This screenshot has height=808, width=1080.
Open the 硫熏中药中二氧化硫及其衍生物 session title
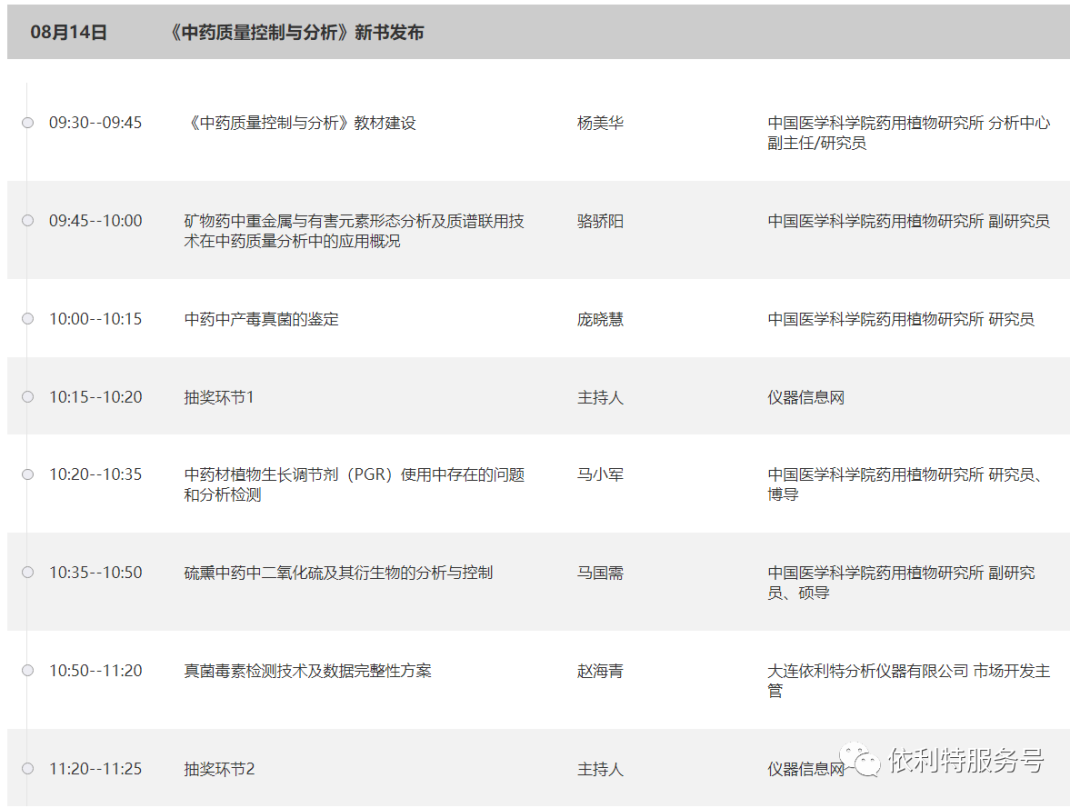tap(338, 573)
